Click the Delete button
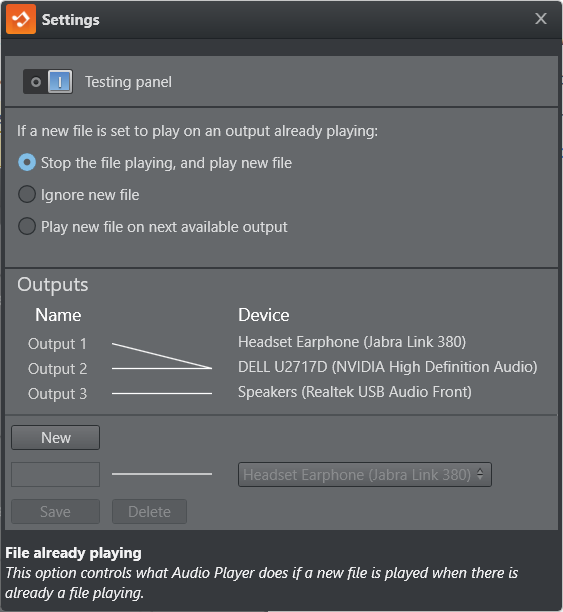 (x=149, y=512)
